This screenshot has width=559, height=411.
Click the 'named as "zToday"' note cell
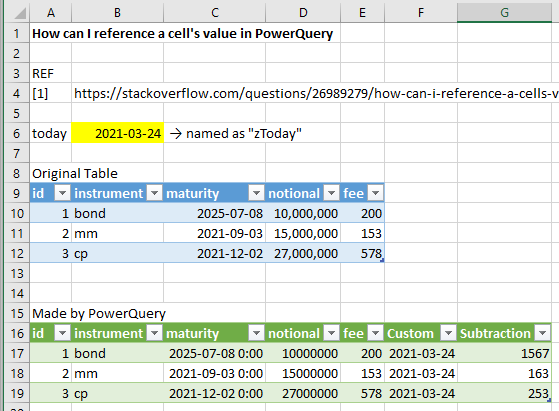[236, 133]
